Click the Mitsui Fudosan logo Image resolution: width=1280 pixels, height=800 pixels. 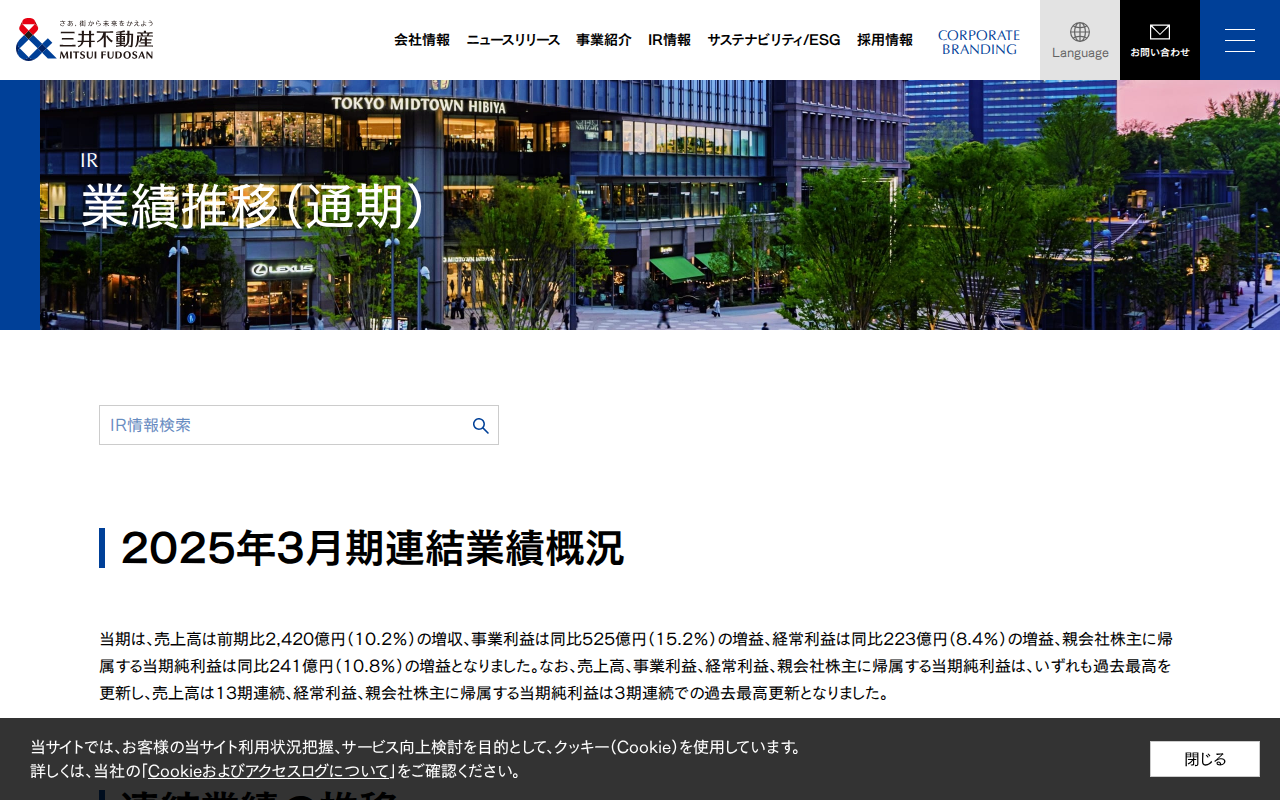click(85, 40)
